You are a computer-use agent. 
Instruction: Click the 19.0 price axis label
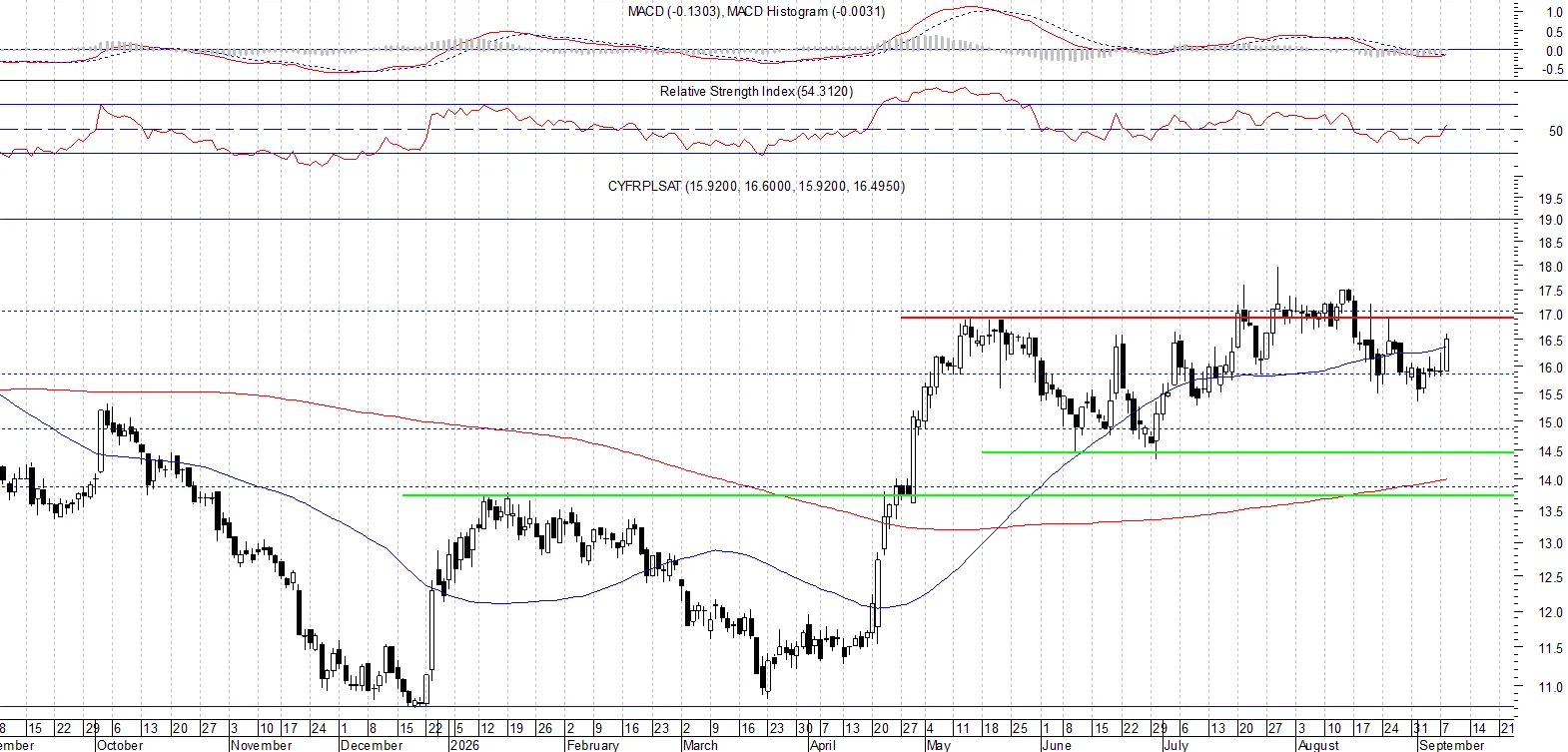1550,220
